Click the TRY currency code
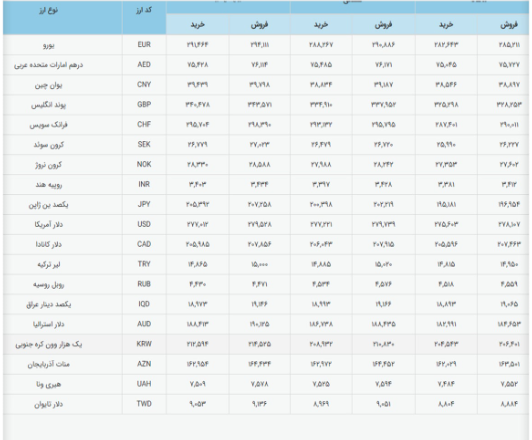This screenshot has height=440, width=532. click(144, 264)
